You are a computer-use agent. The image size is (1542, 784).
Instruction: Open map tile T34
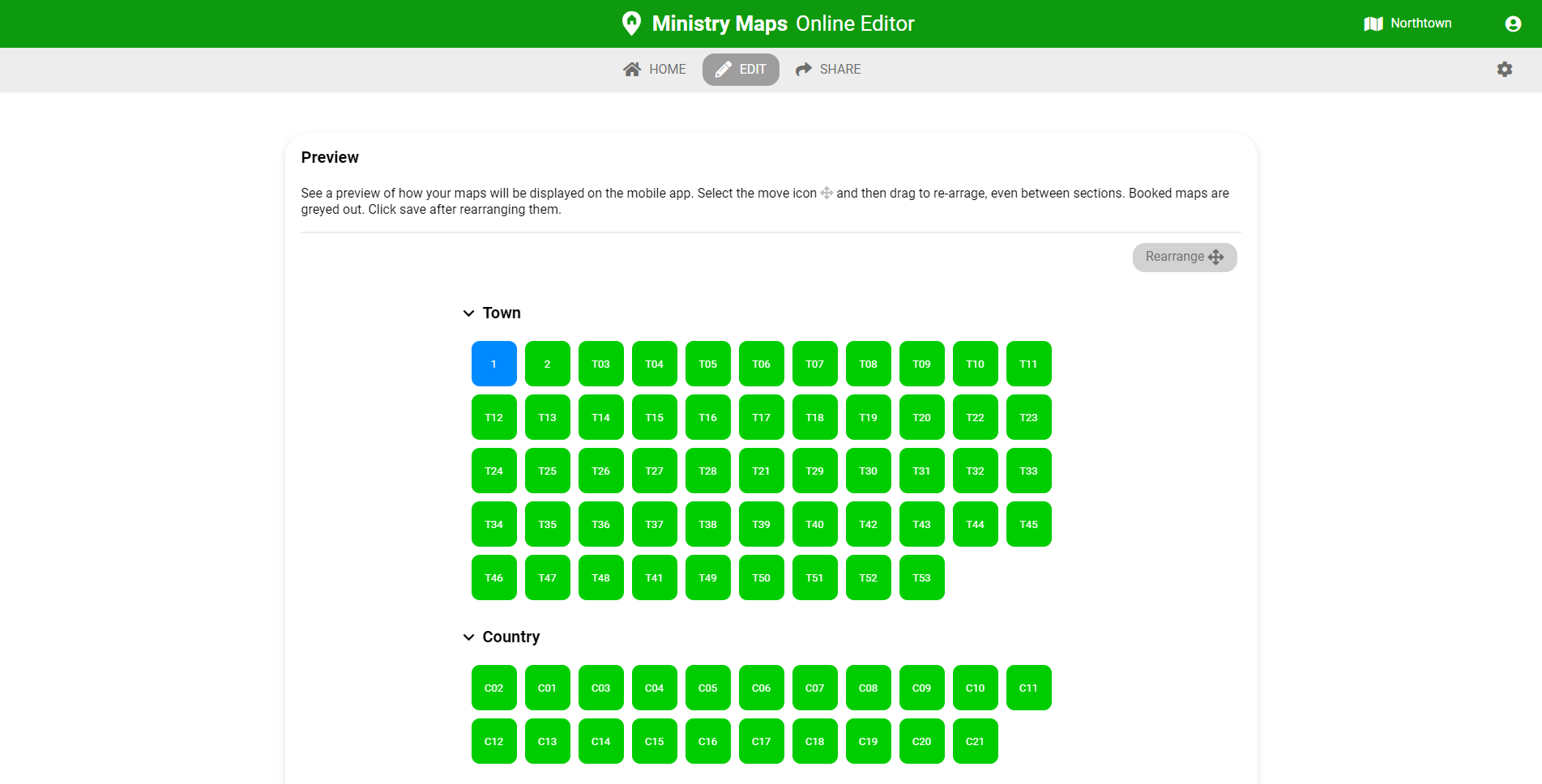point(494,524)
